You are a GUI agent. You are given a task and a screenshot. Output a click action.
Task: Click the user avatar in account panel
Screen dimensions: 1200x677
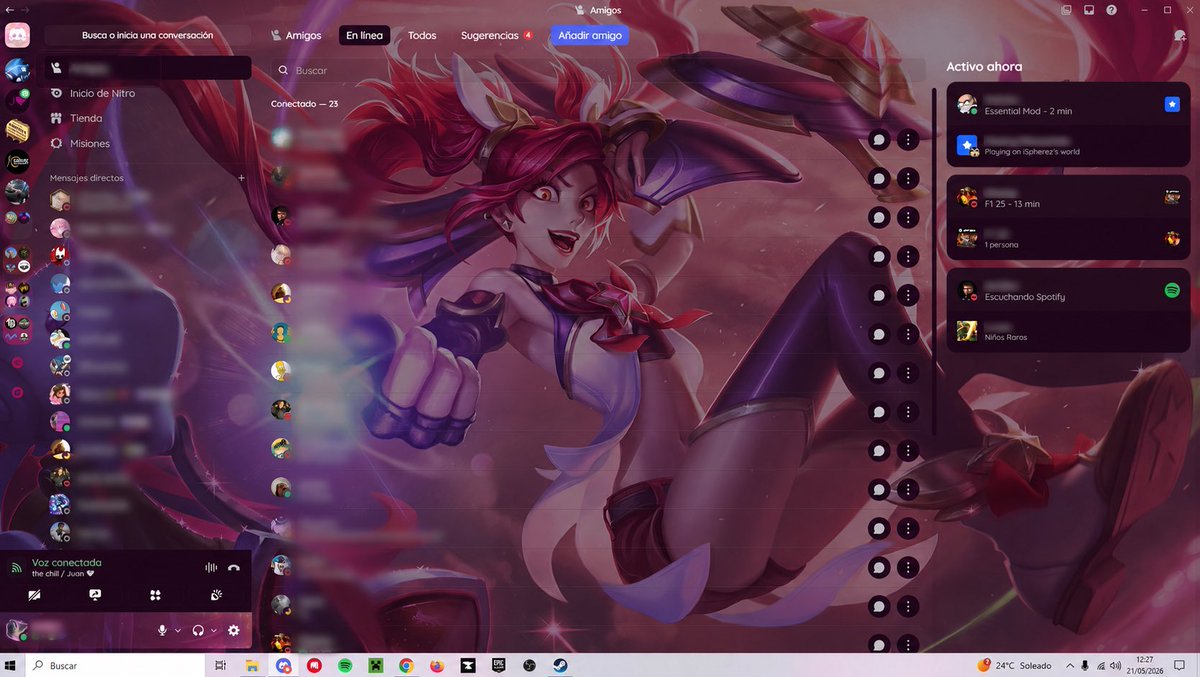pos(16,630)
